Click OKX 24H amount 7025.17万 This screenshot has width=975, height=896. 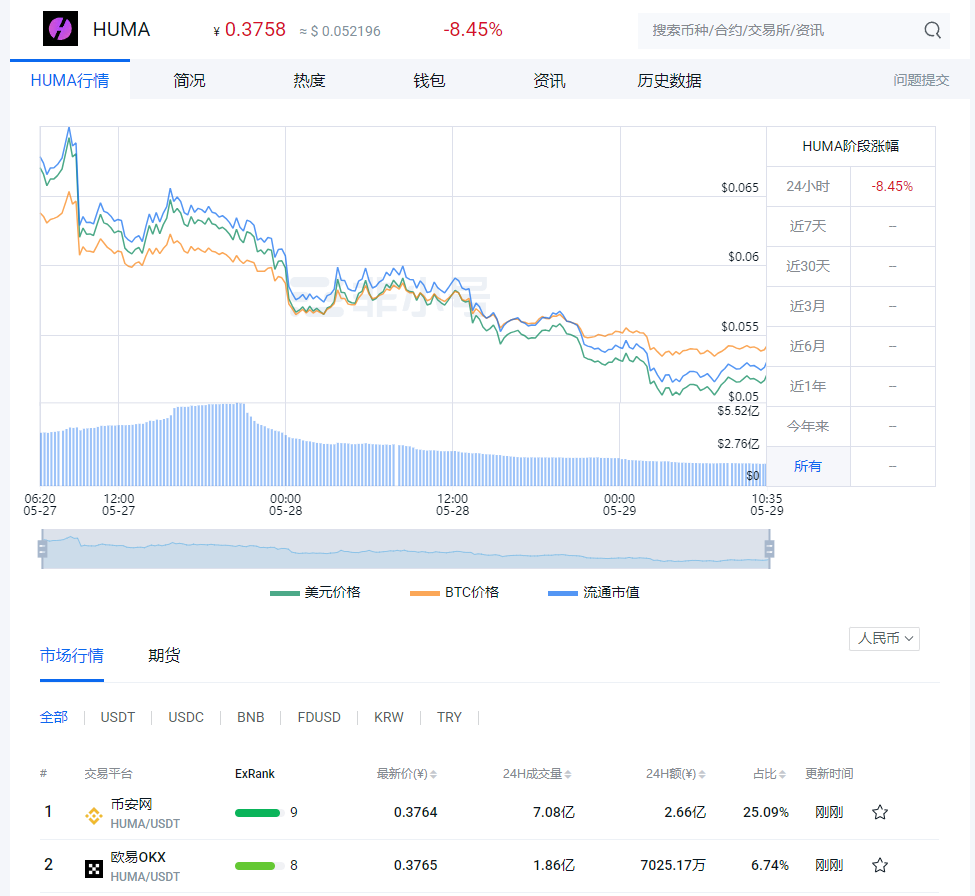pyautogui.click(x=673, y=865)
